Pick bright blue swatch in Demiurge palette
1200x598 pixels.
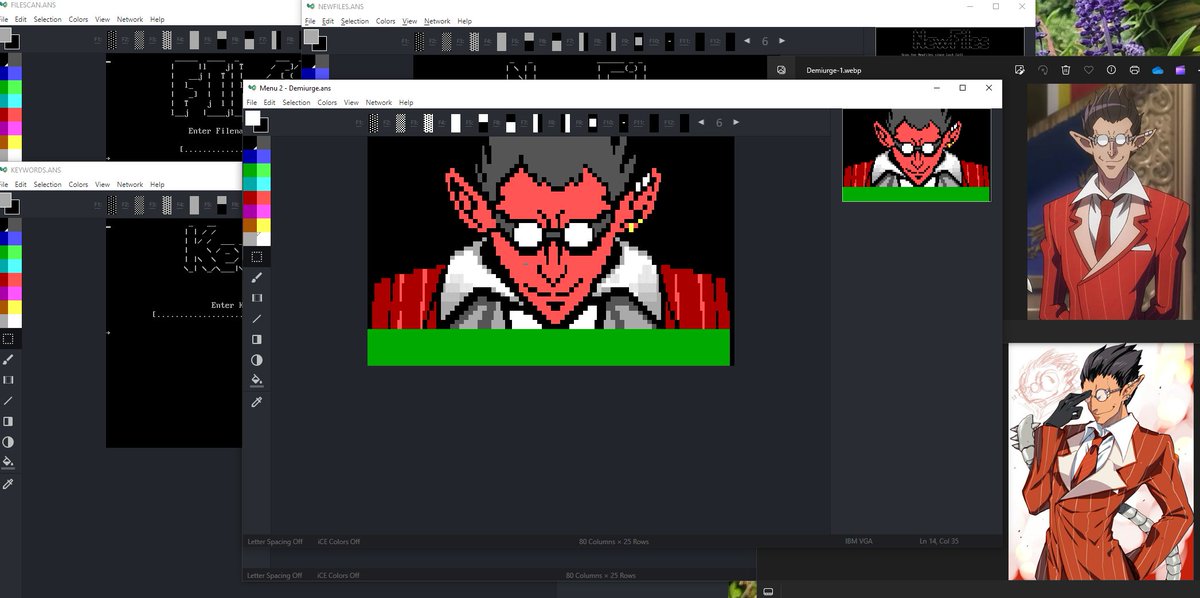[264, 156]
